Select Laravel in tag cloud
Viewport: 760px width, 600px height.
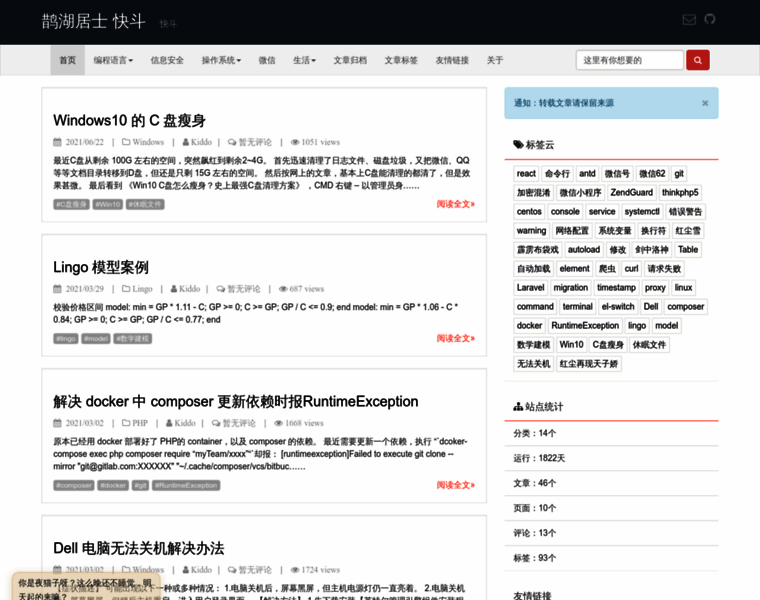coord(530,287)
